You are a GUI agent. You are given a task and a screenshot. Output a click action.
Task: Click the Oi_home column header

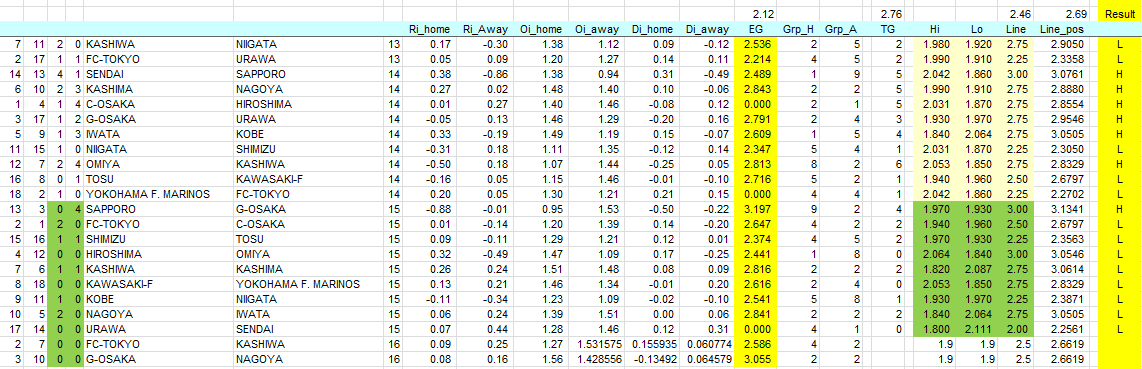[x=540, y=29]
